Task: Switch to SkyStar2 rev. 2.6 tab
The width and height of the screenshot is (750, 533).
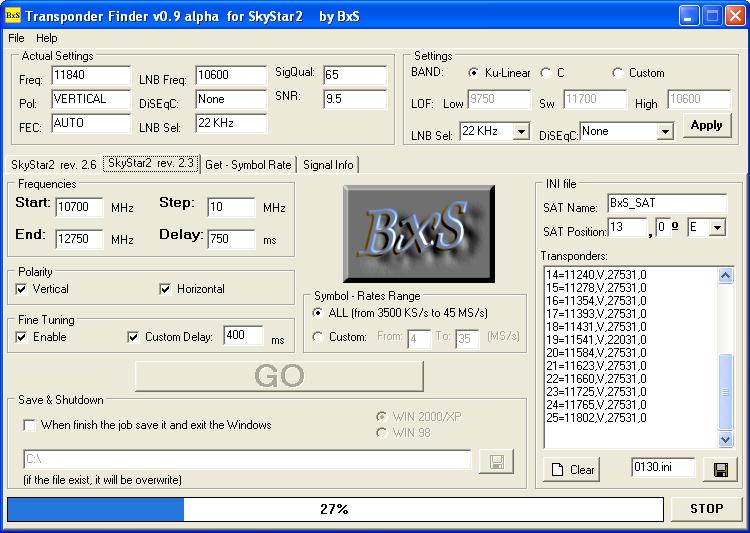Action: [54, 165]
